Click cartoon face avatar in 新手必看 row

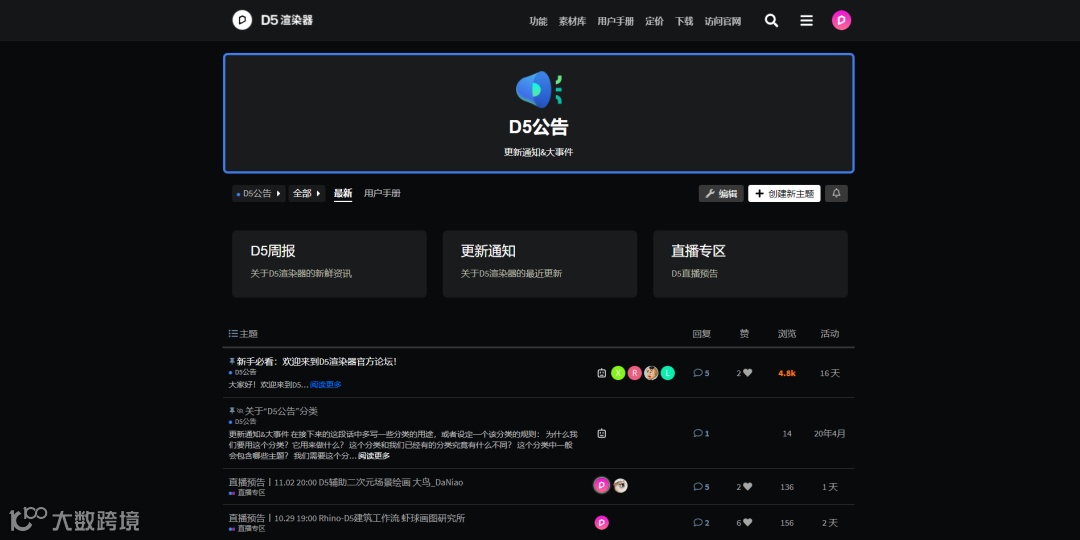click(651, 373)
